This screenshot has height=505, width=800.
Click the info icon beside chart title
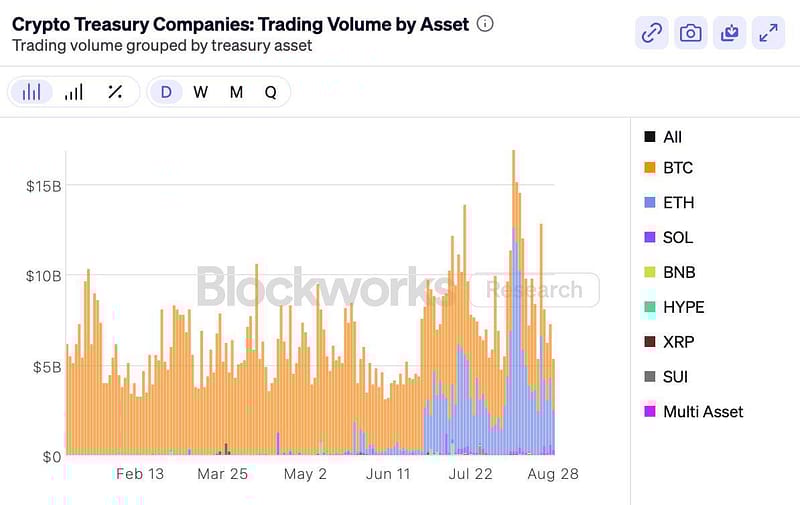pyautogui.click(x=485, y=23)
